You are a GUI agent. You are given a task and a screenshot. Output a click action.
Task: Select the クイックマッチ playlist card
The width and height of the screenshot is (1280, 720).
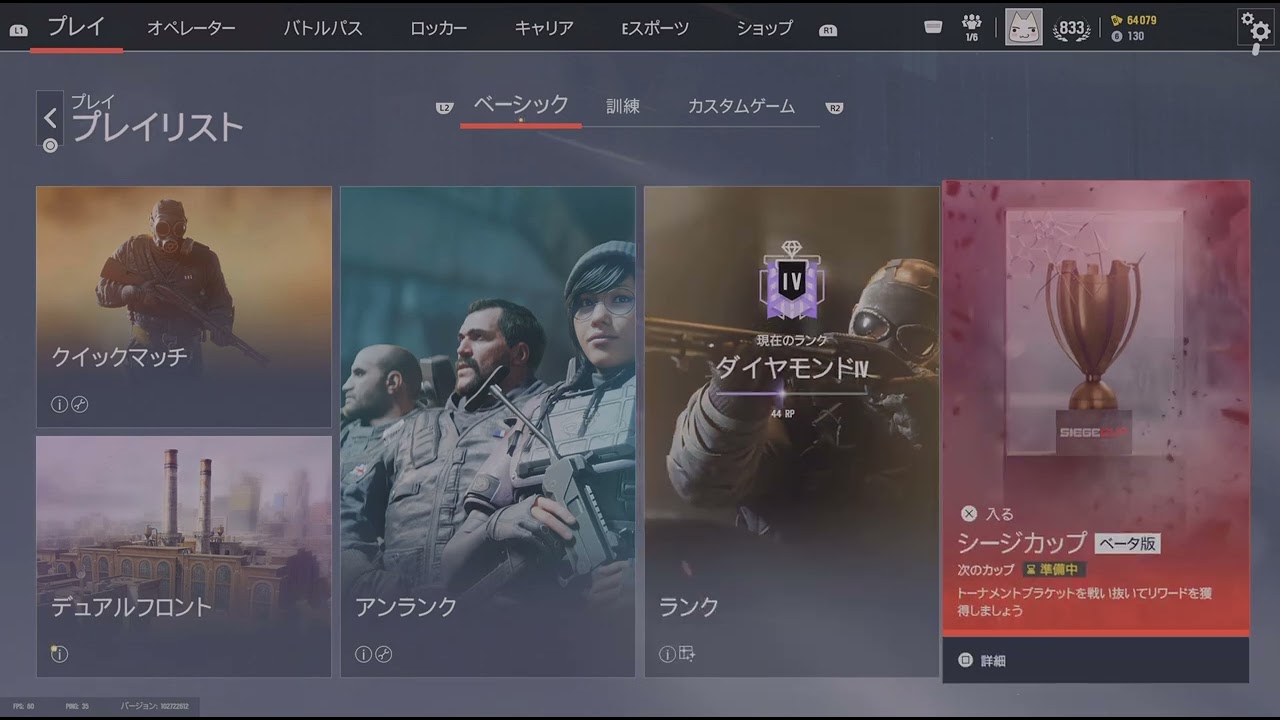[184, 307]
